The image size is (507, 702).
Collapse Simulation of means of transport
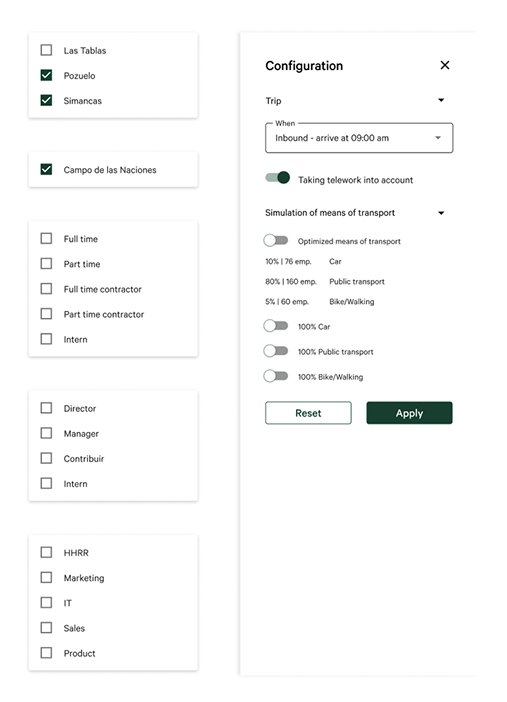pyautogui.click(x=441, y=213)
